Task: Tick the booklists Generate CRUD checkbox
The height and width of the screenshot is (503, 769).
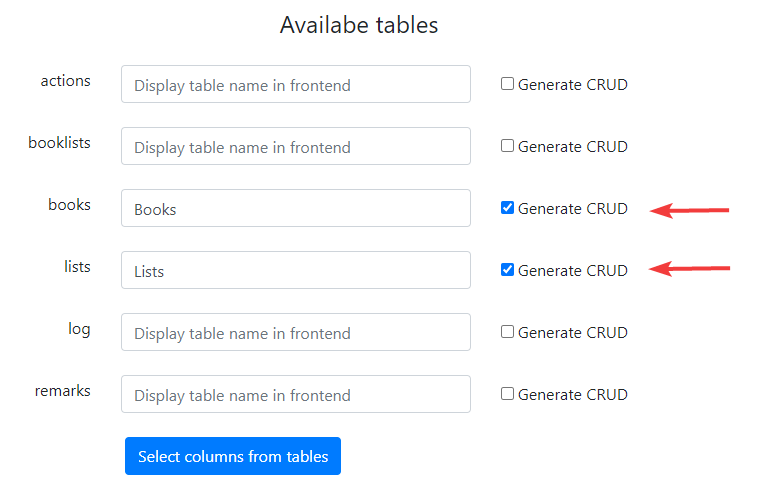Action: point(507,147)
